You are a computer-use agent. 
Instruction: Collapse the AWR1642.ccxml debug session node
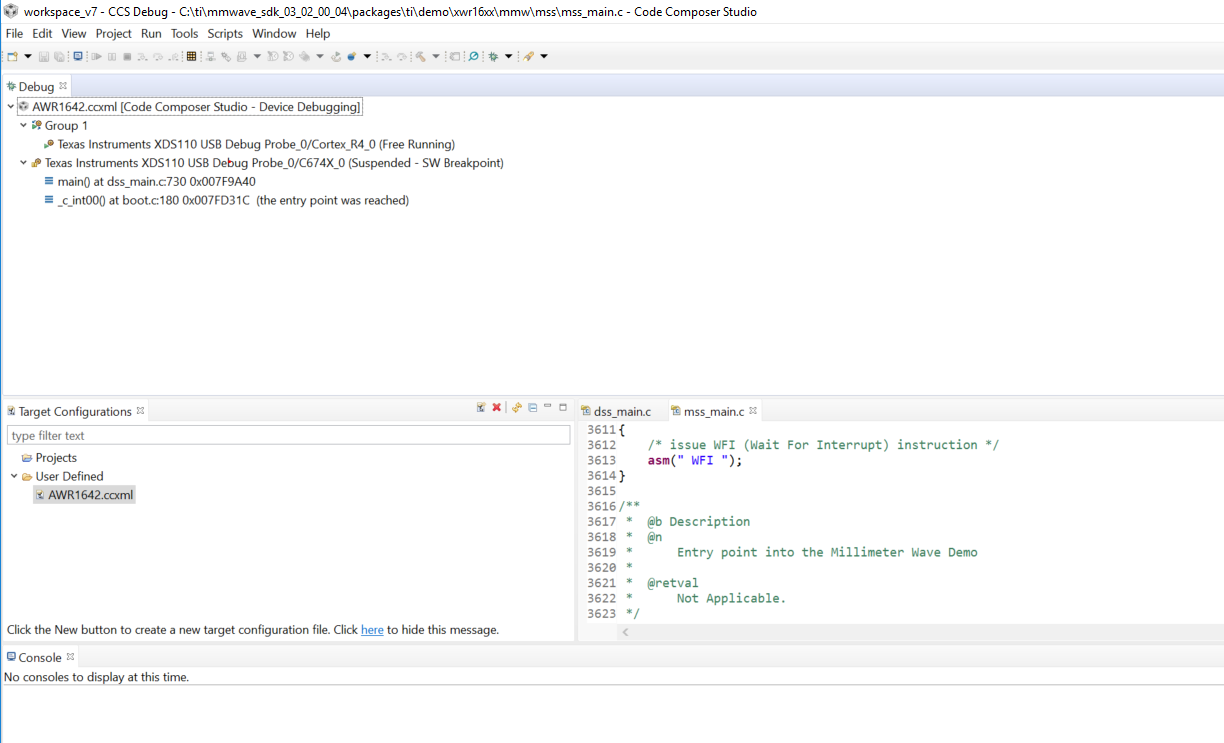click(x=10, y=106)
